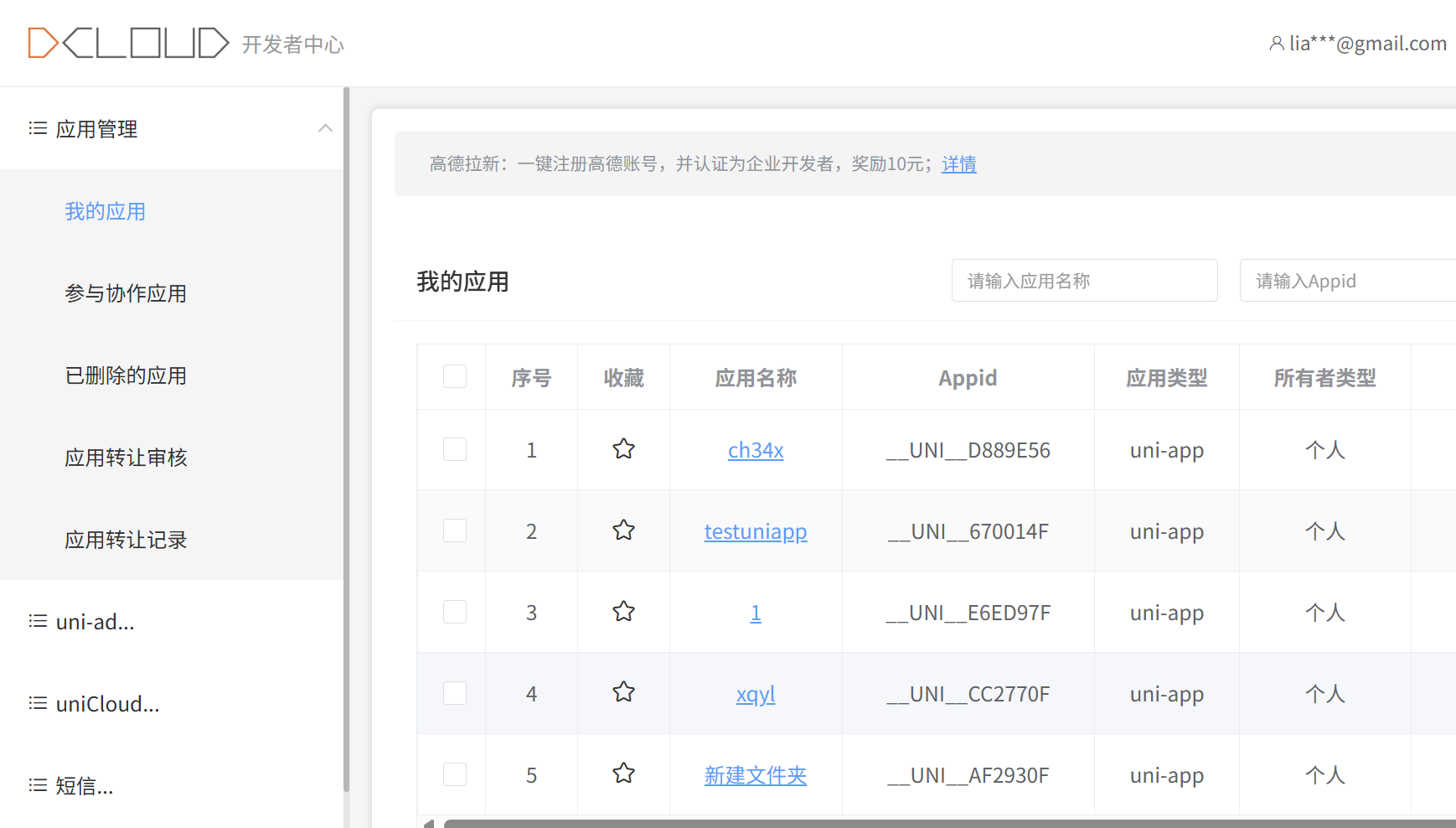Open the xqyl app link
The image size is (1456, 828).
pos(756,694)
